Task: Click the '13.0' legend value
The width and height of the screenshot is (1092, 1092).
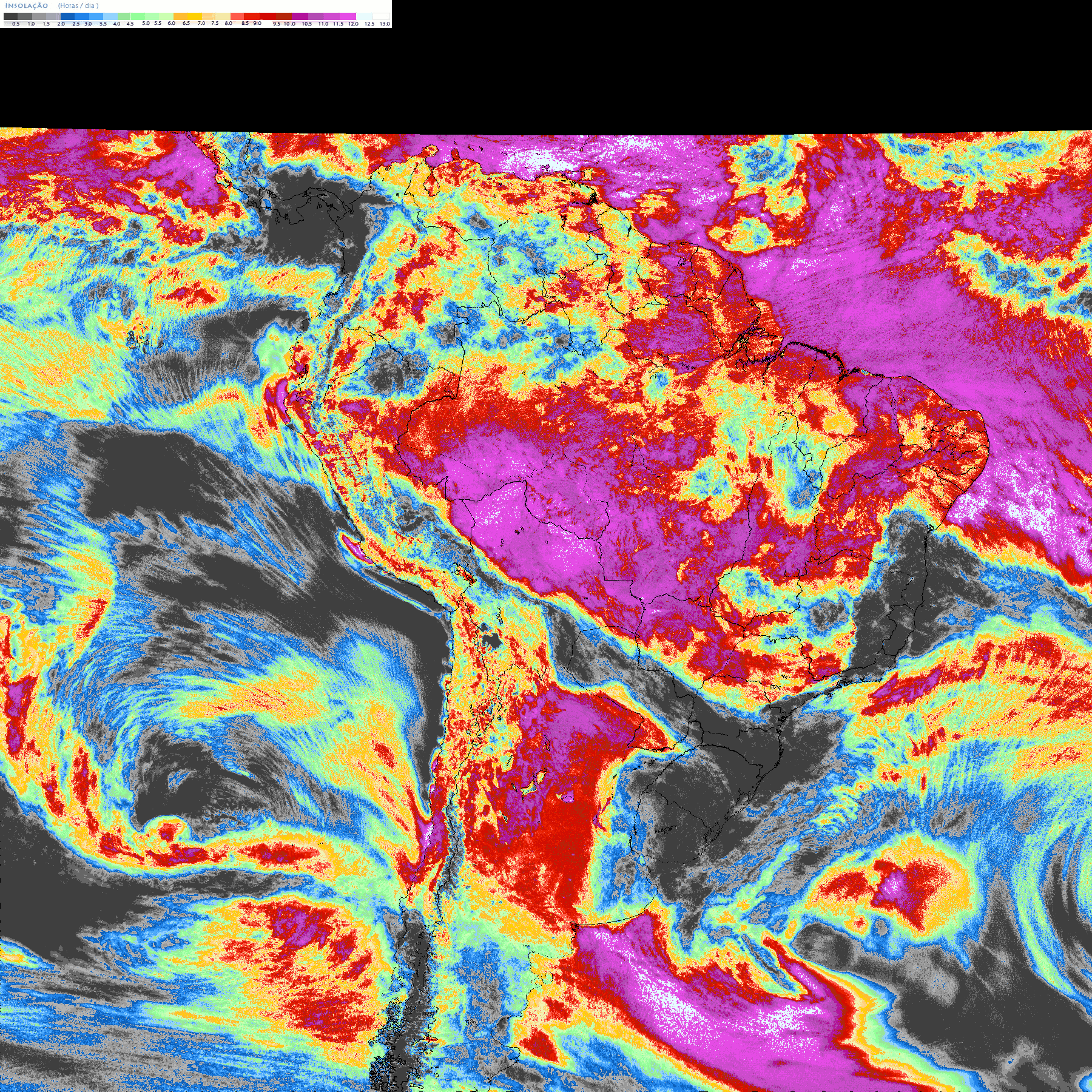Action: [385, 24]
